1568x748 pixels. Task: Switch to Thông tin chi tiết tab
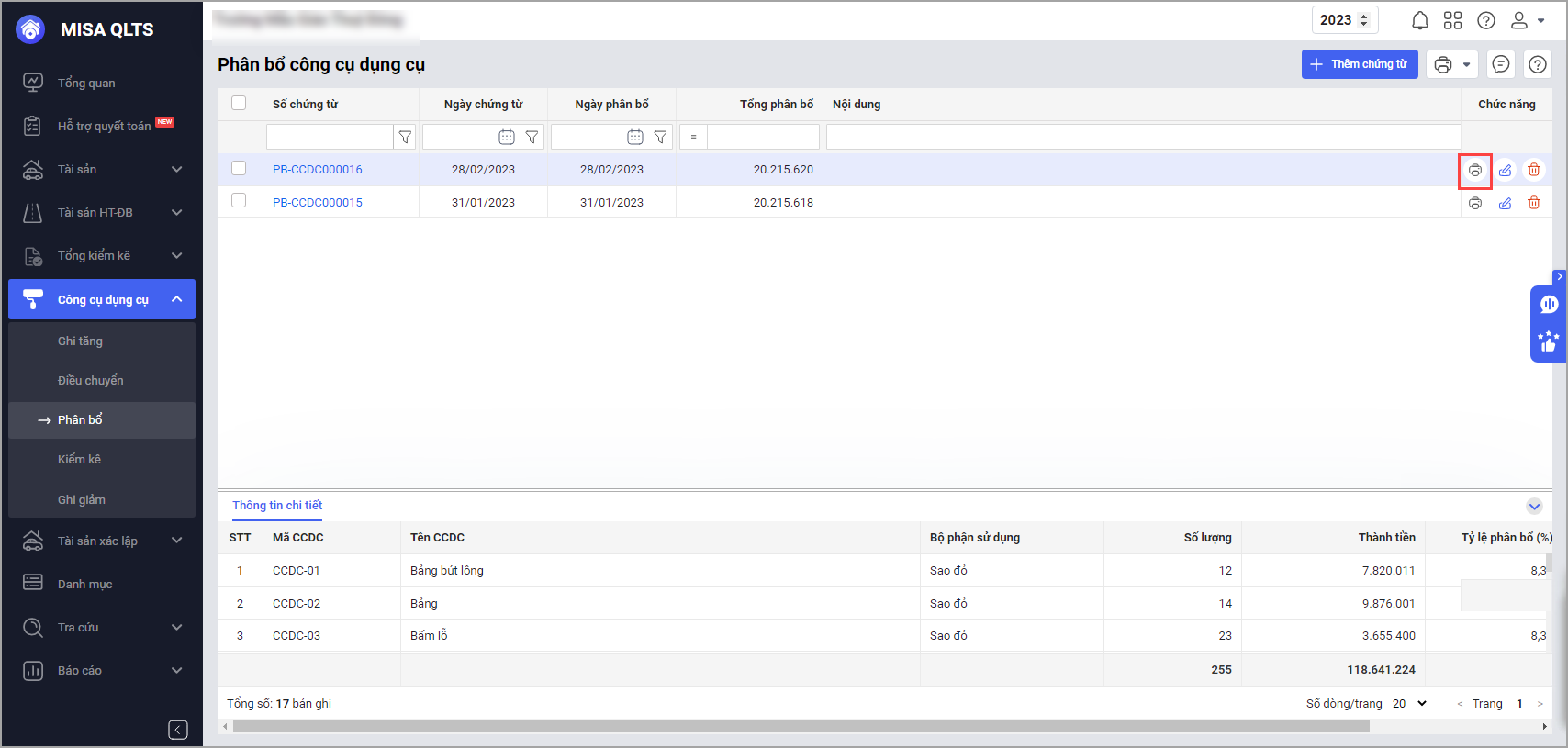277,506
